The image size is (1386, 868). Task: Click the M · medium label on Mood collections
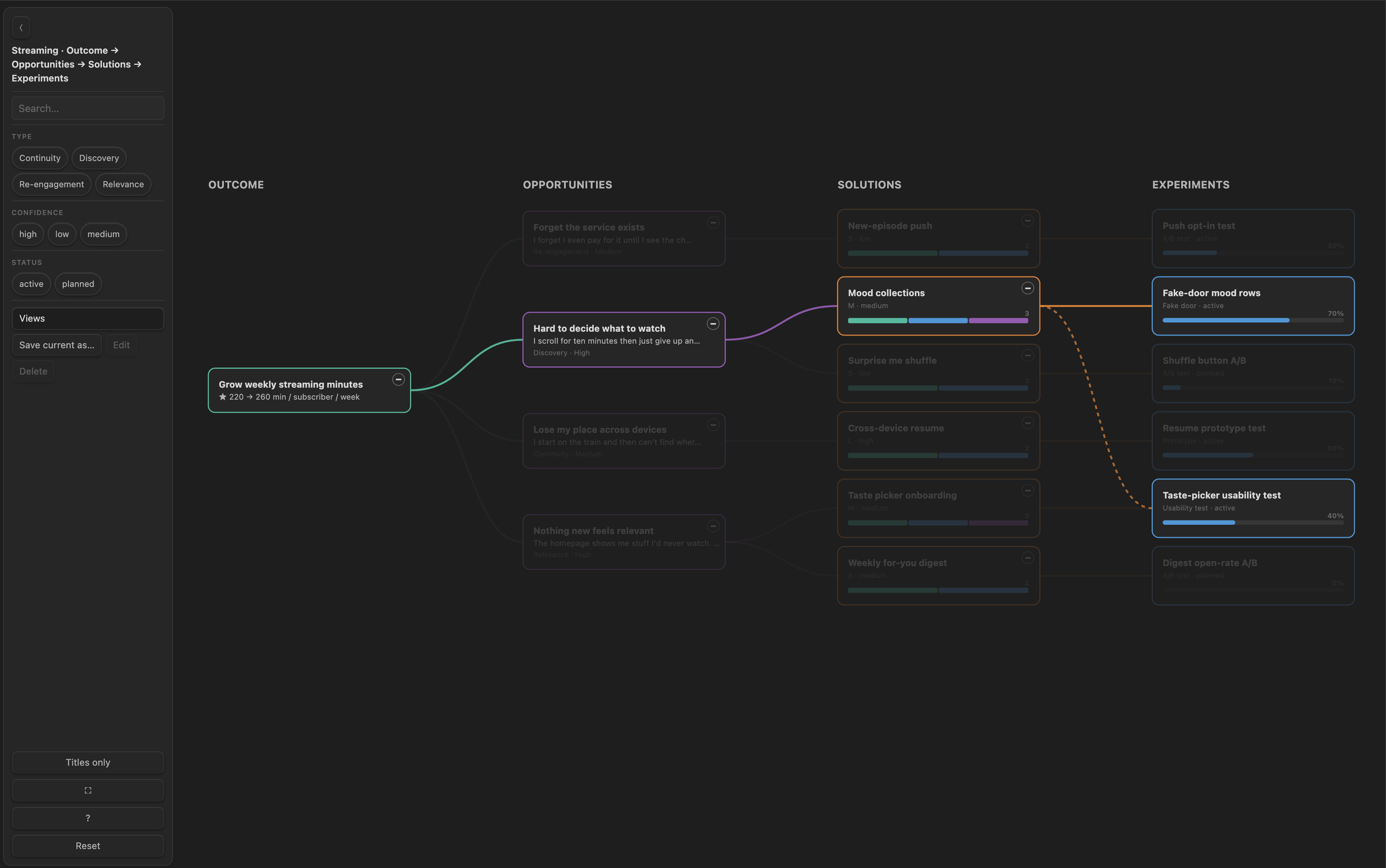click(x=868, y=306)
